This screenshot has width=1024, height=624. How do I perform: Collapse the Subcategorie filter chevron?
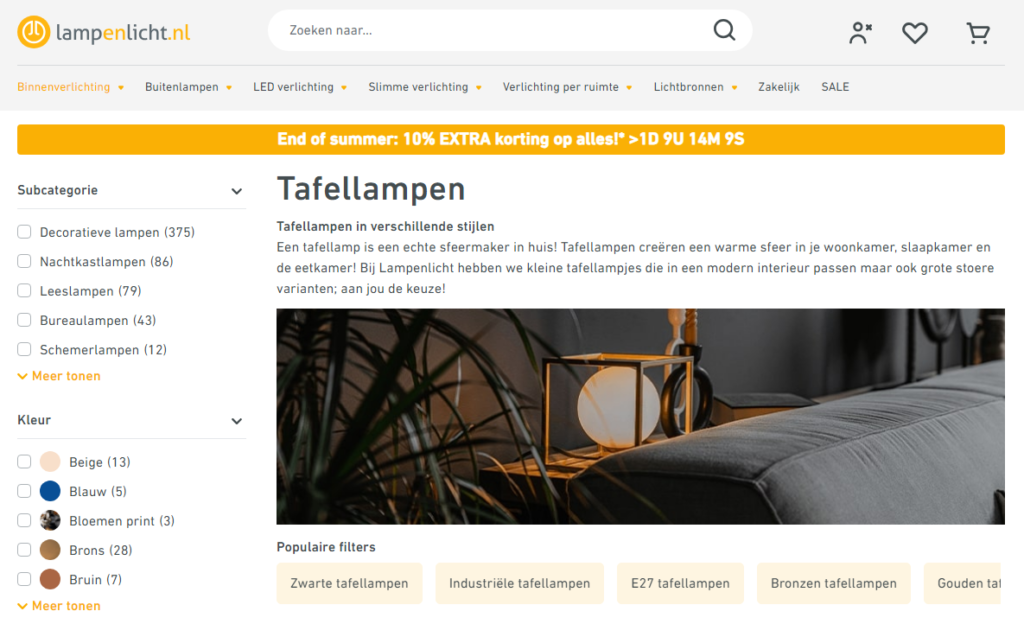tap(236, 191)
